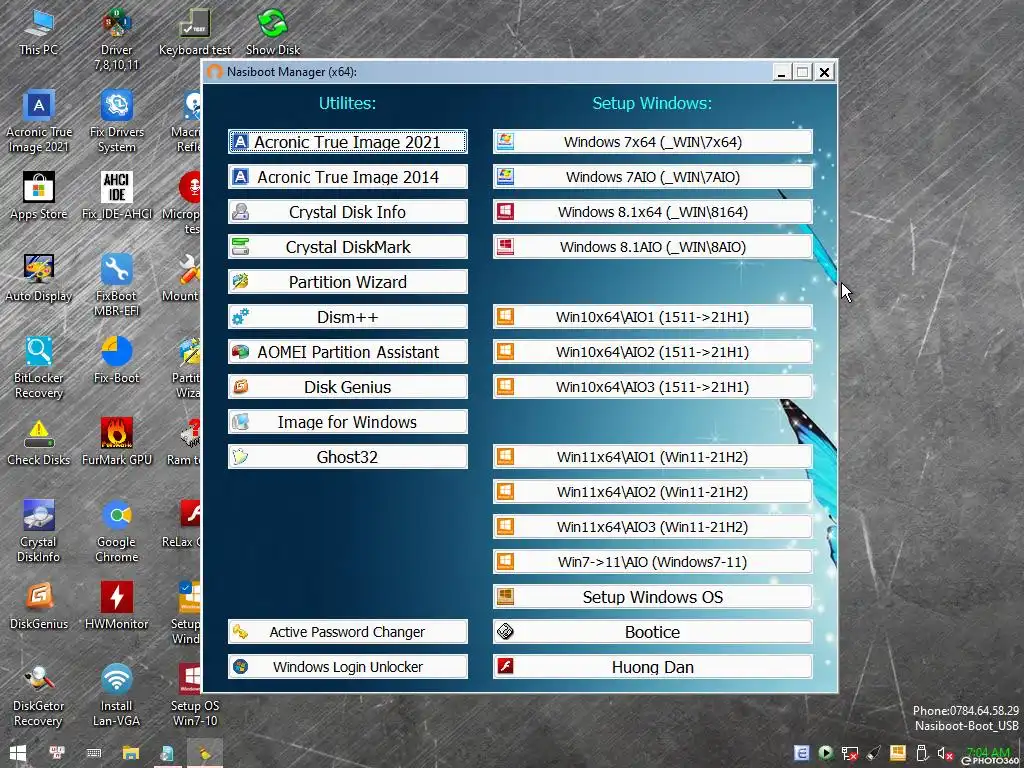Open Show Disk desktop shortcut
This screenshot has width=1024, height=768.
(x=272, y=31)
